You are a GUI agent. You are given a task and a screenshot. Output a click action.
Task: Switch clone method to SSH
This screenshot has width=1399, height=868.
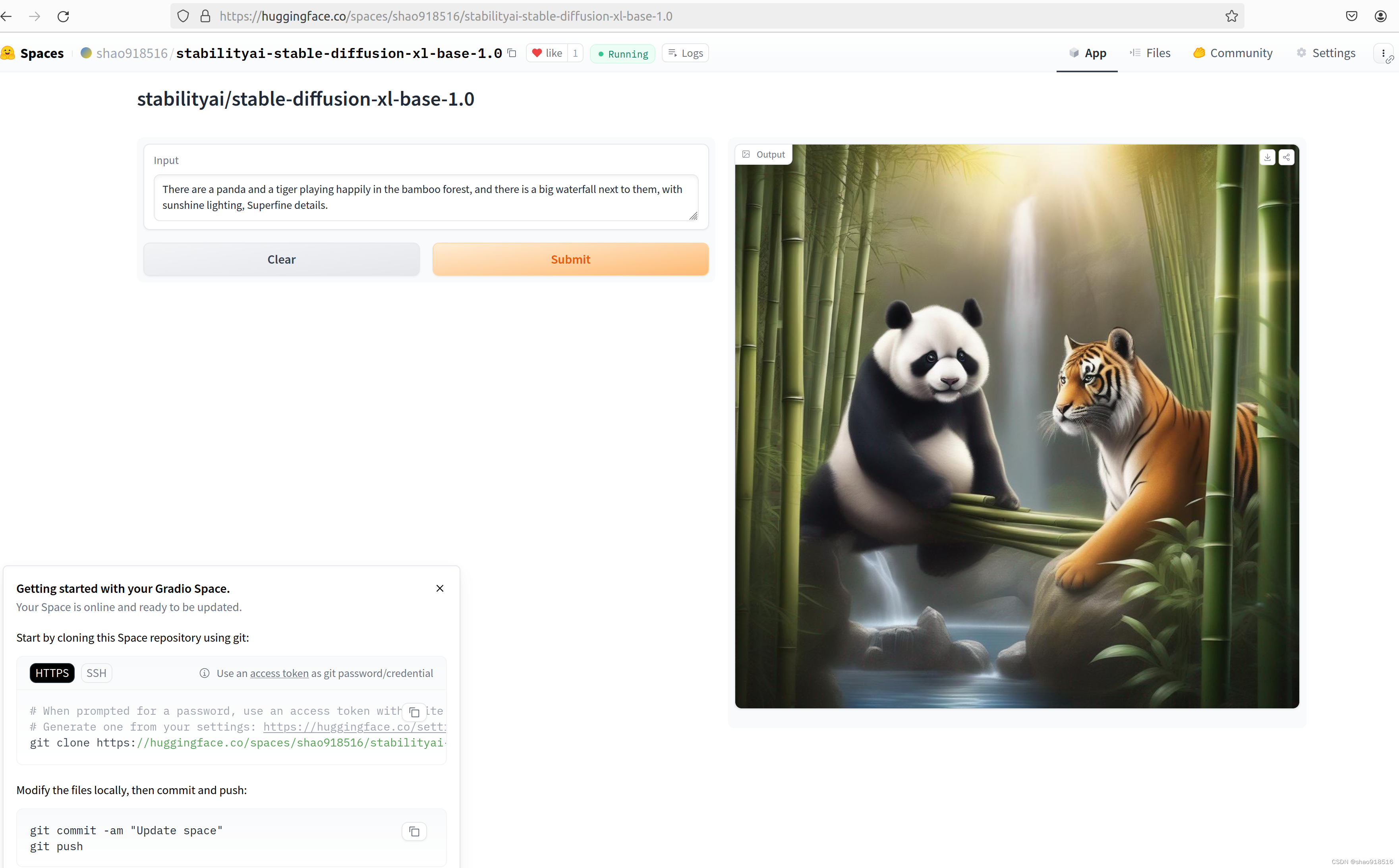coord(97,673)
